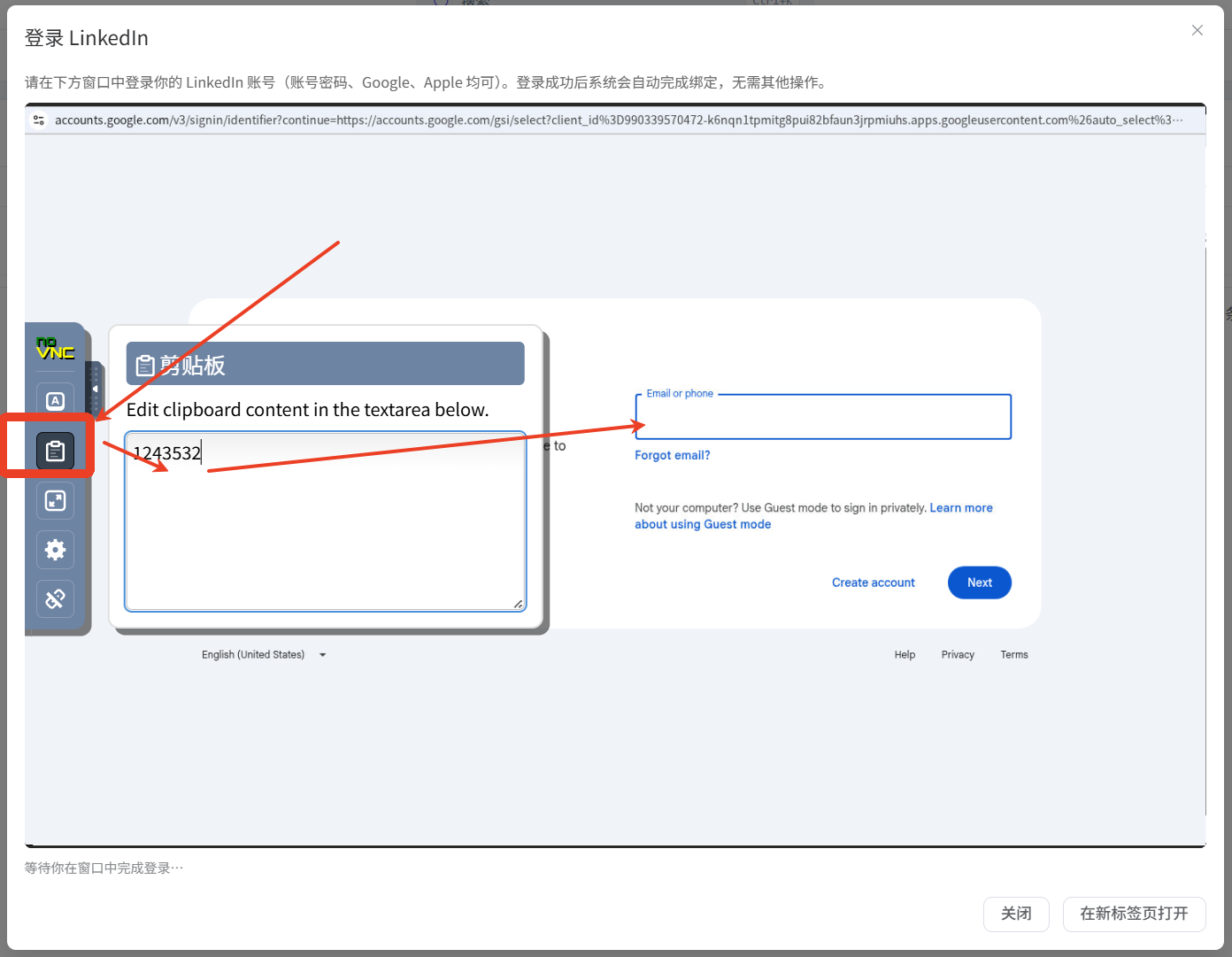Open the Help link
Screen dimensions: 1232x957
(905, 655)
